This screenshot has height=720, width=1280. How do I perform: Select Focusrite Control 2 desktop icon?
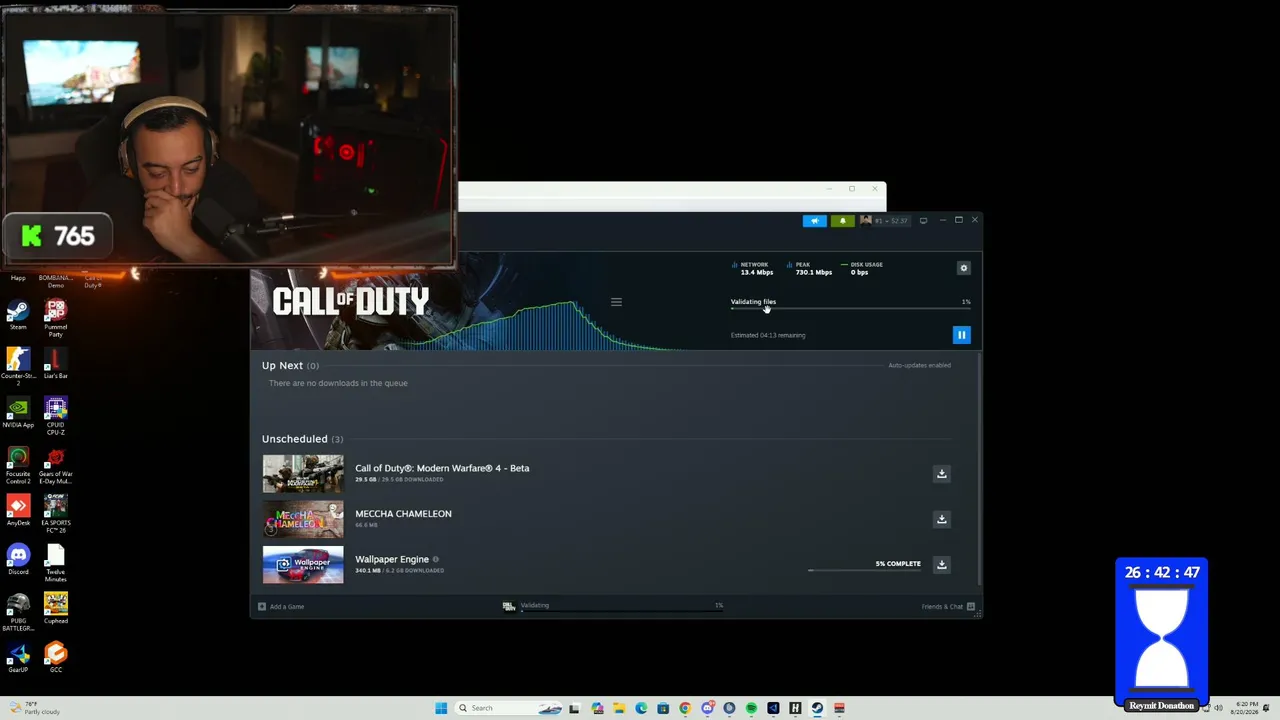(x=18, y=466)
